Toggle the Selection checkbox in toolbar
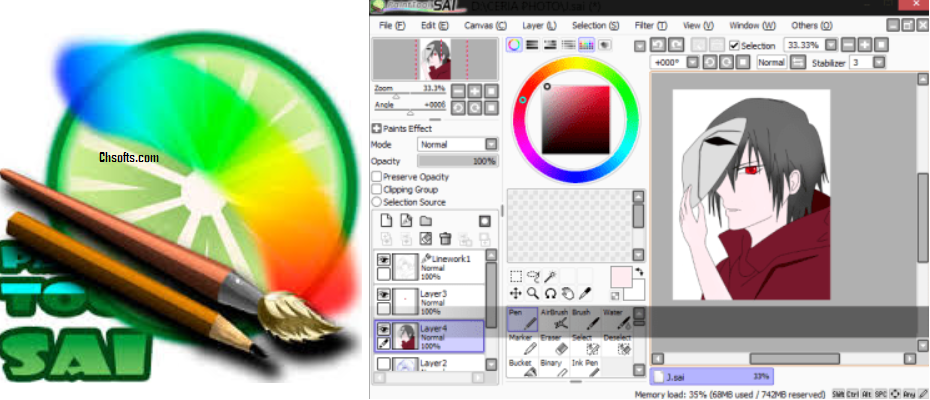Viewport: 930px width, 400px height. coord(734,45)
